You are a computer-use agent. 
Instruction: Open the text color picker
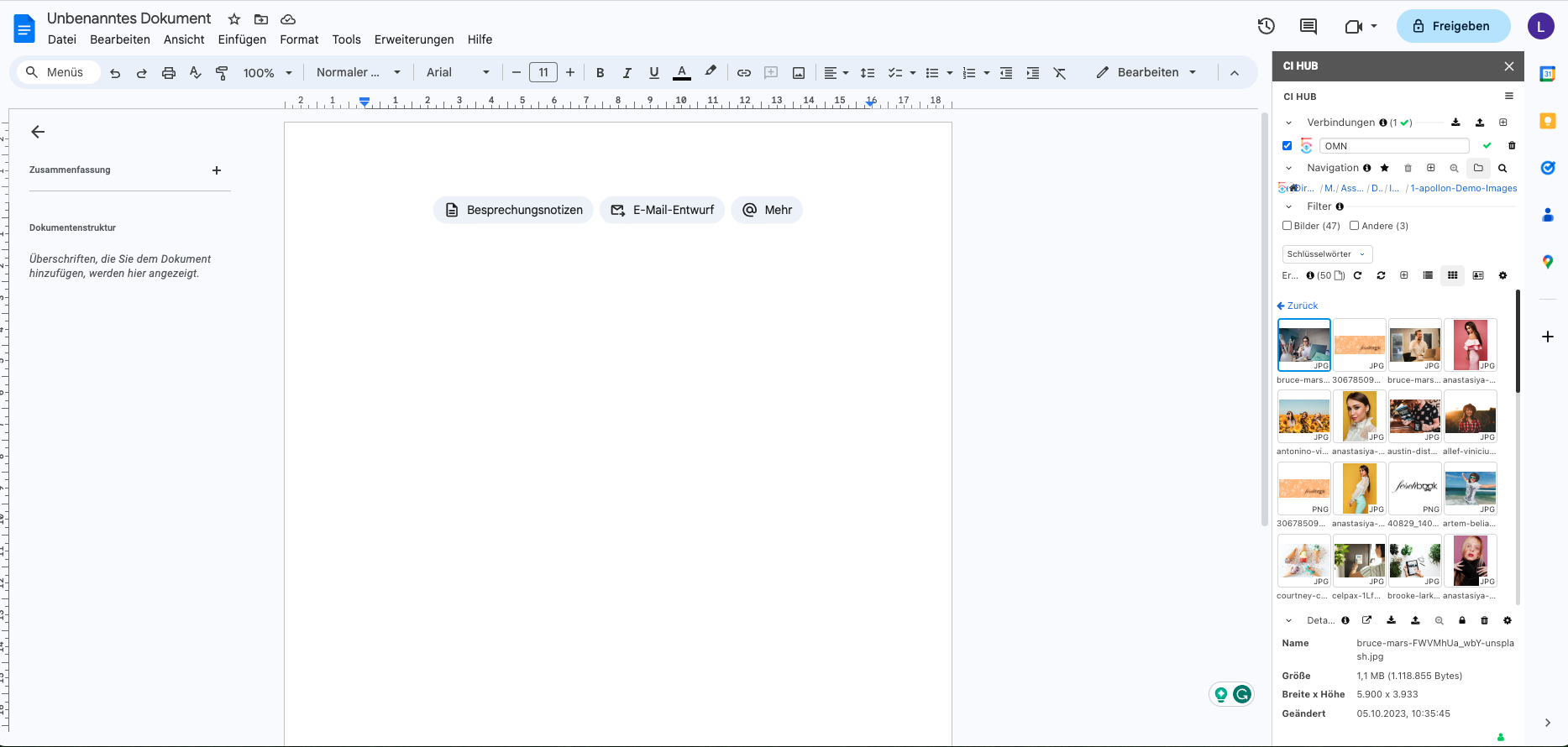point(682,73)
